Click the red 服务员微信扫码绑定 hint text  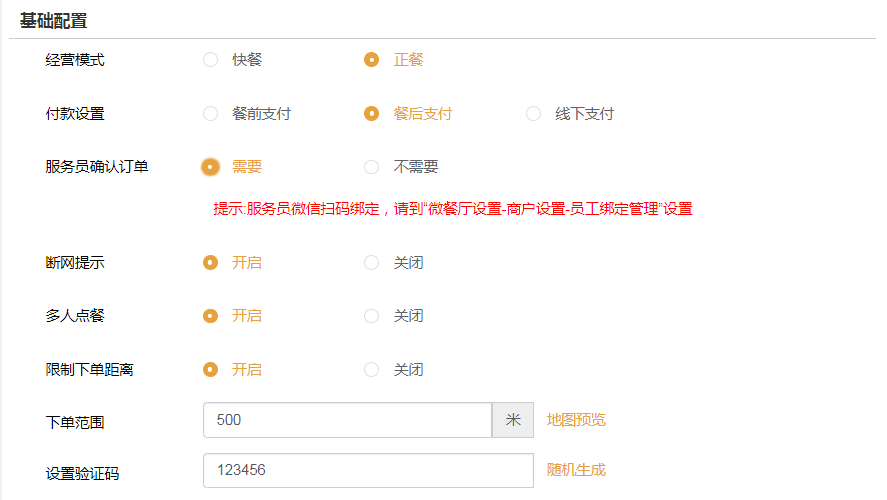(x=452, y=209)
